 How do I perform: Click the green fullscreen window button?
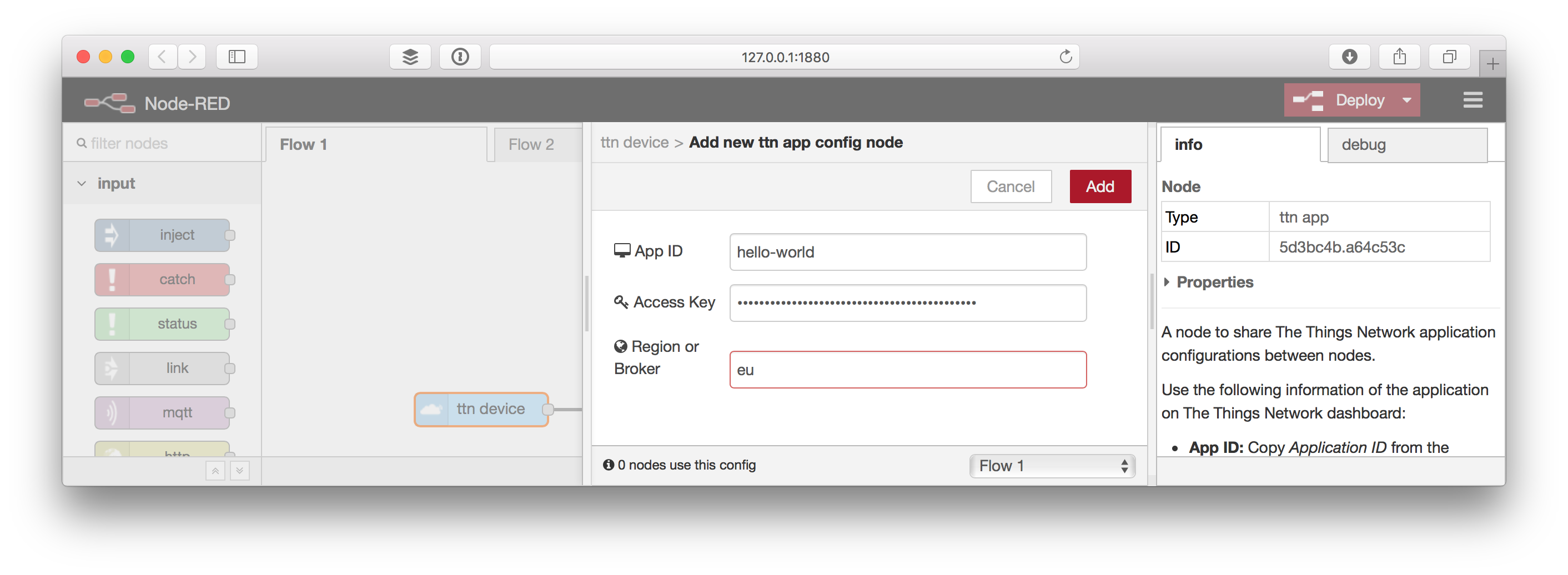pyautogui.click(x=128, y=57)
